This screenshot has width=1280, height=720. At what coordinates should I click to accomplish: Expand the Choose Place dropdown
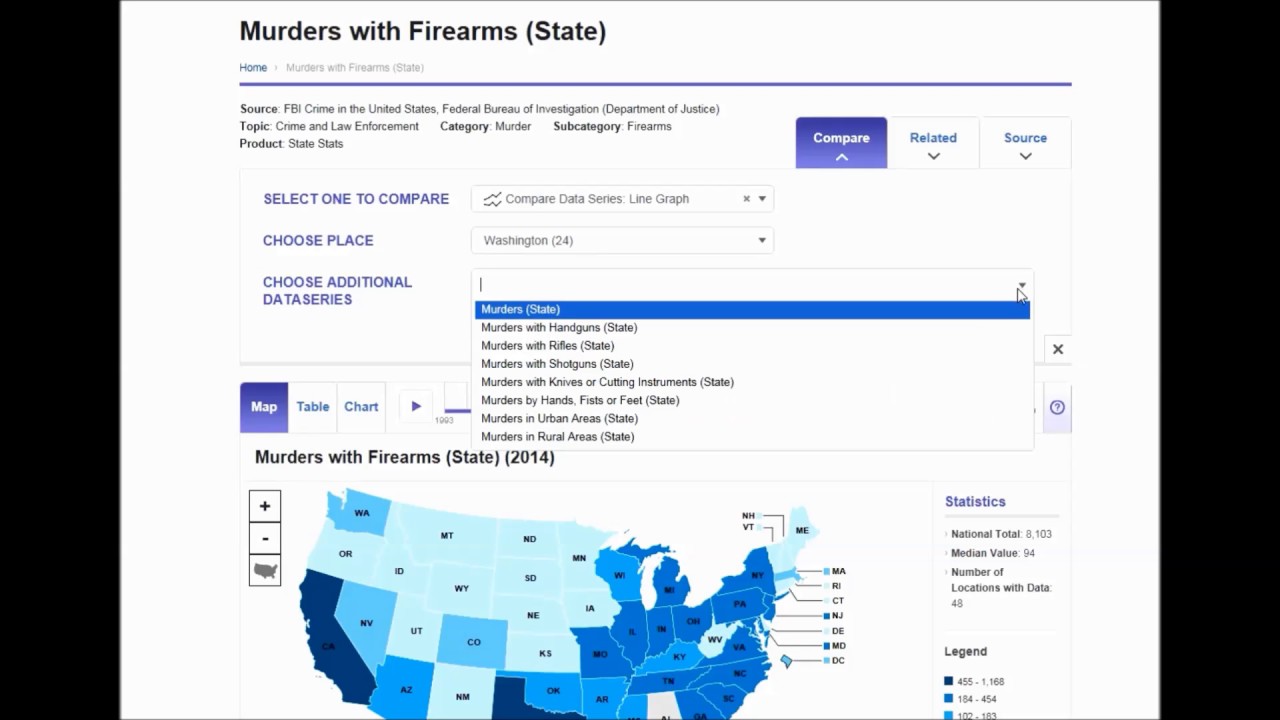click(762, 240)
